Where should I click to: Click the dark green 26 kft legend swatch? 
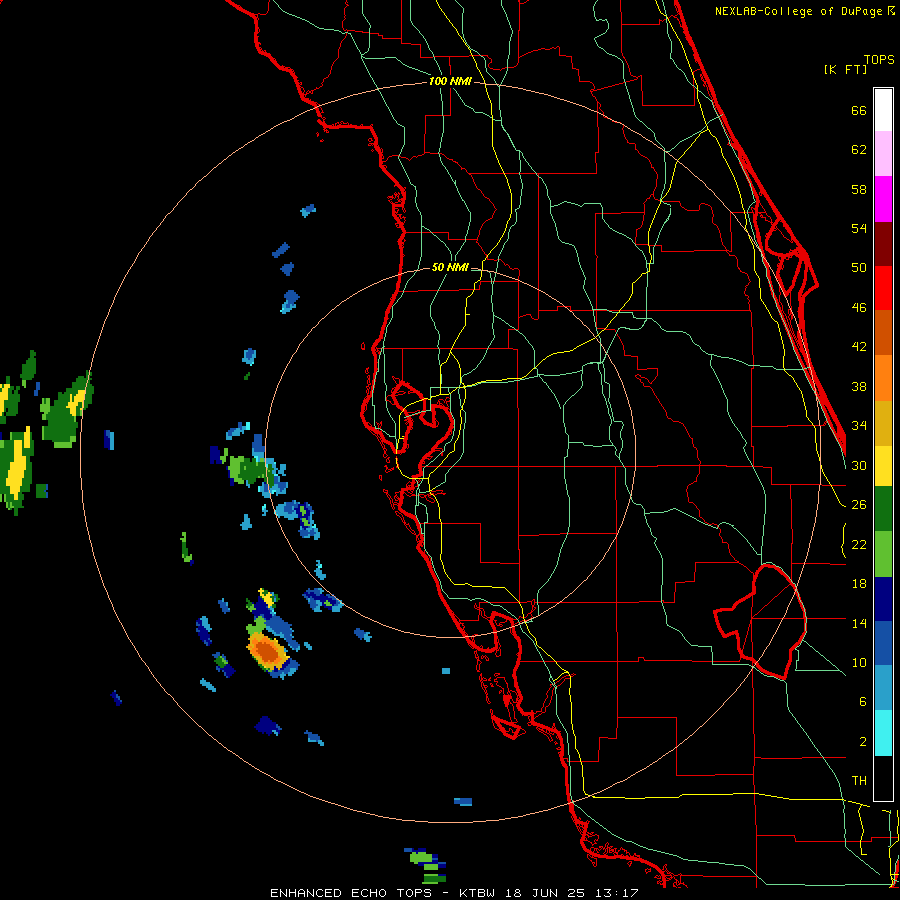[883, 509]
